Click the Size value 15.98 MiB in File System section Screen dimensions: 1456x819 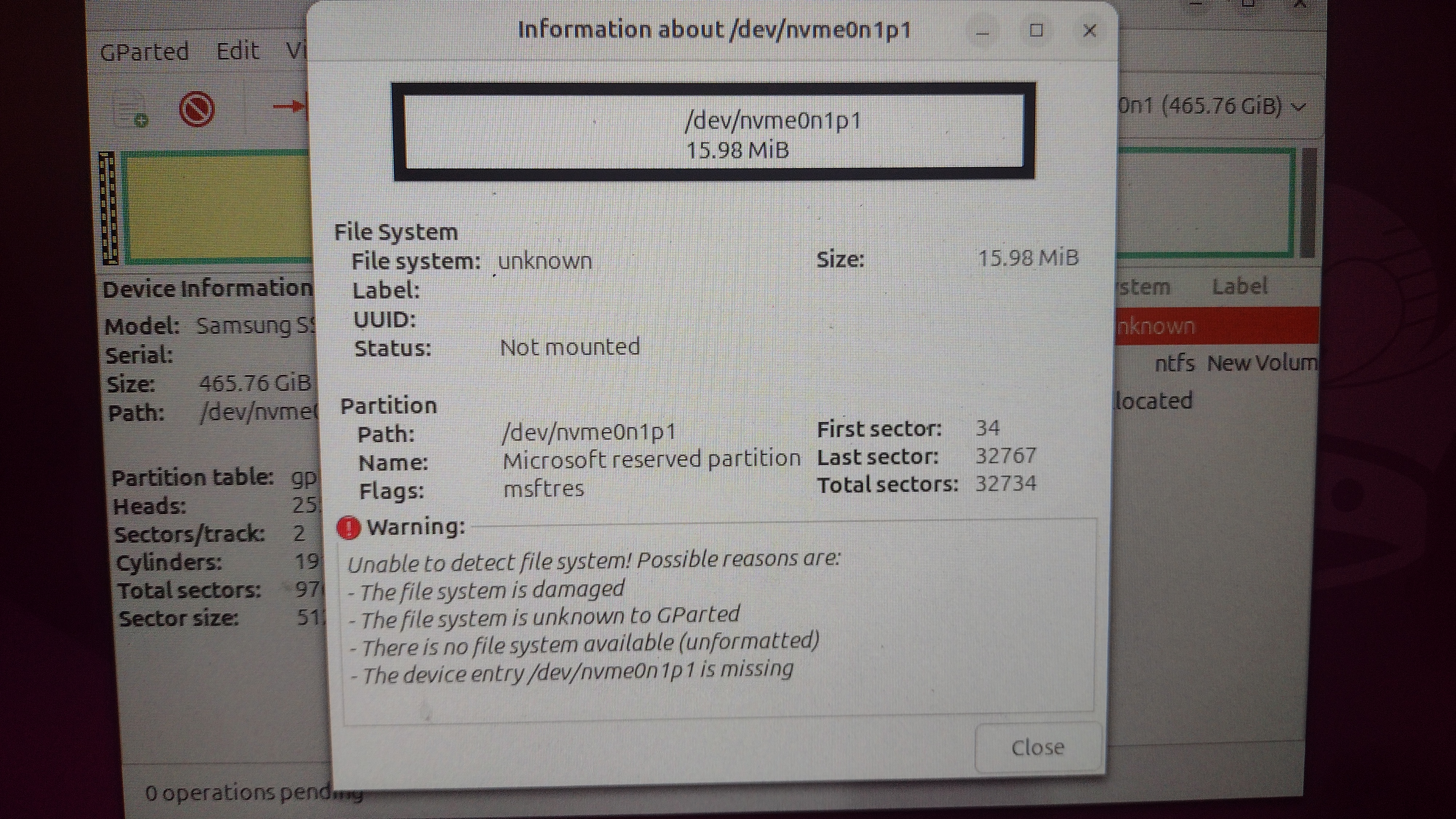1028,258
